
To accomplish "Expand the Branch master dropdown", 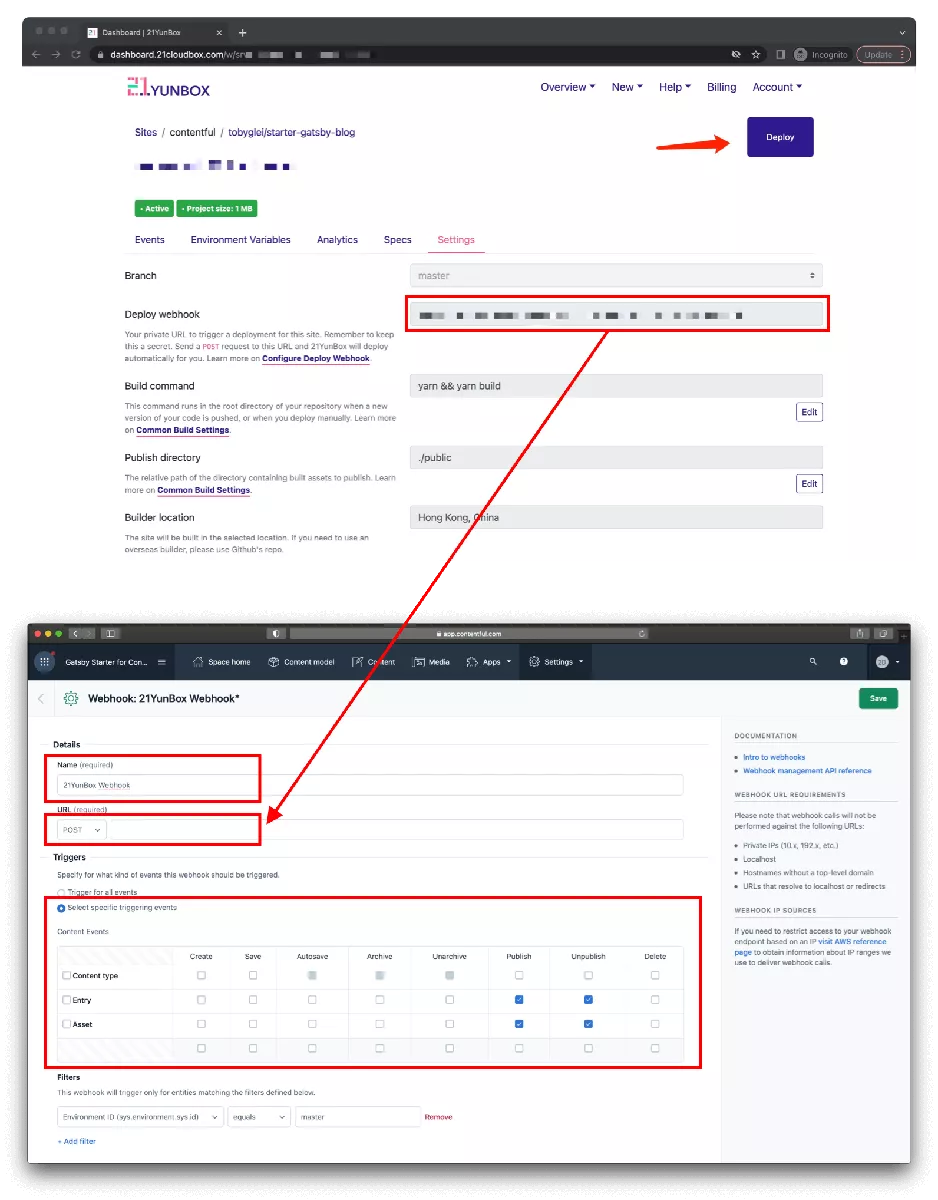I will [615, 276].
